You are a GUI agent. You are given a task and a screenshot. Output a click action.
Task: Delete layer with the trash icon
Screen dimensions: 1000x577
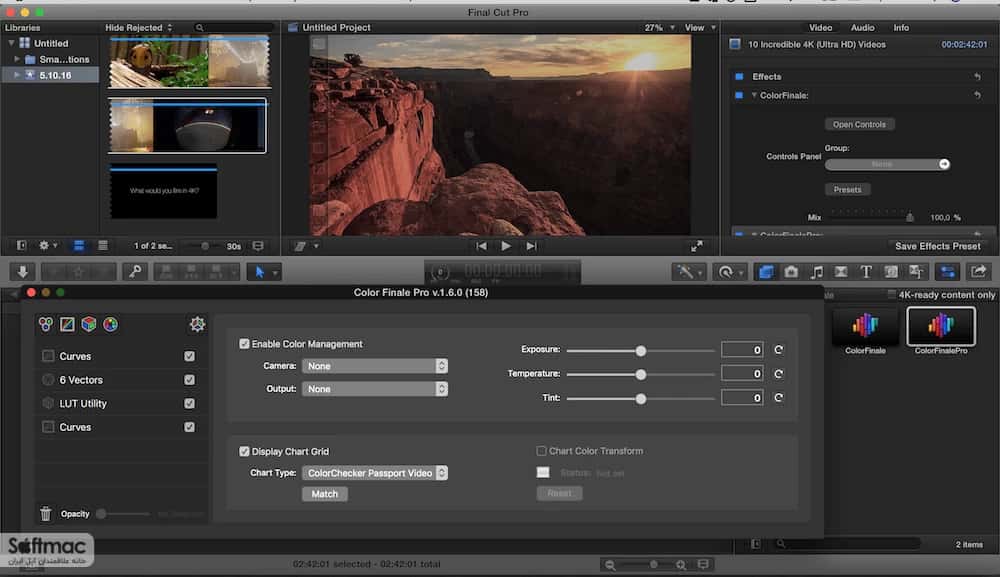(x=45, y=514)
